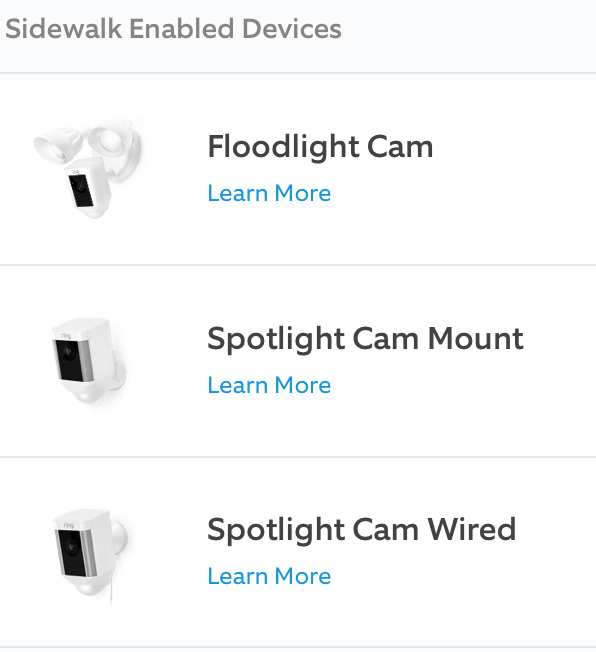Tap the ring logo on Spotlight Cam Wired
Viewport: 596px width, 652px height.
click(69, 525)
